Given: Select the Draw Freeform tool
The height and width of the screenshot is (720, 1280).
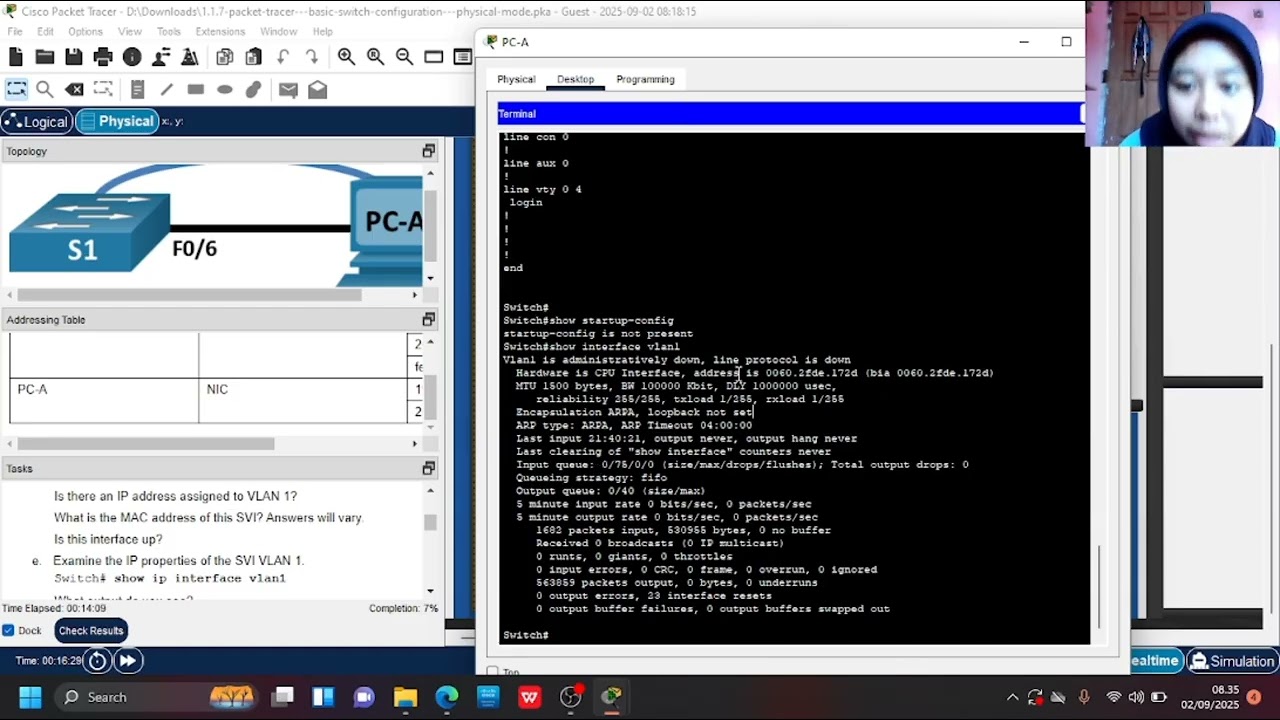Looking at the screenshot, I should [x=253, y=89].
